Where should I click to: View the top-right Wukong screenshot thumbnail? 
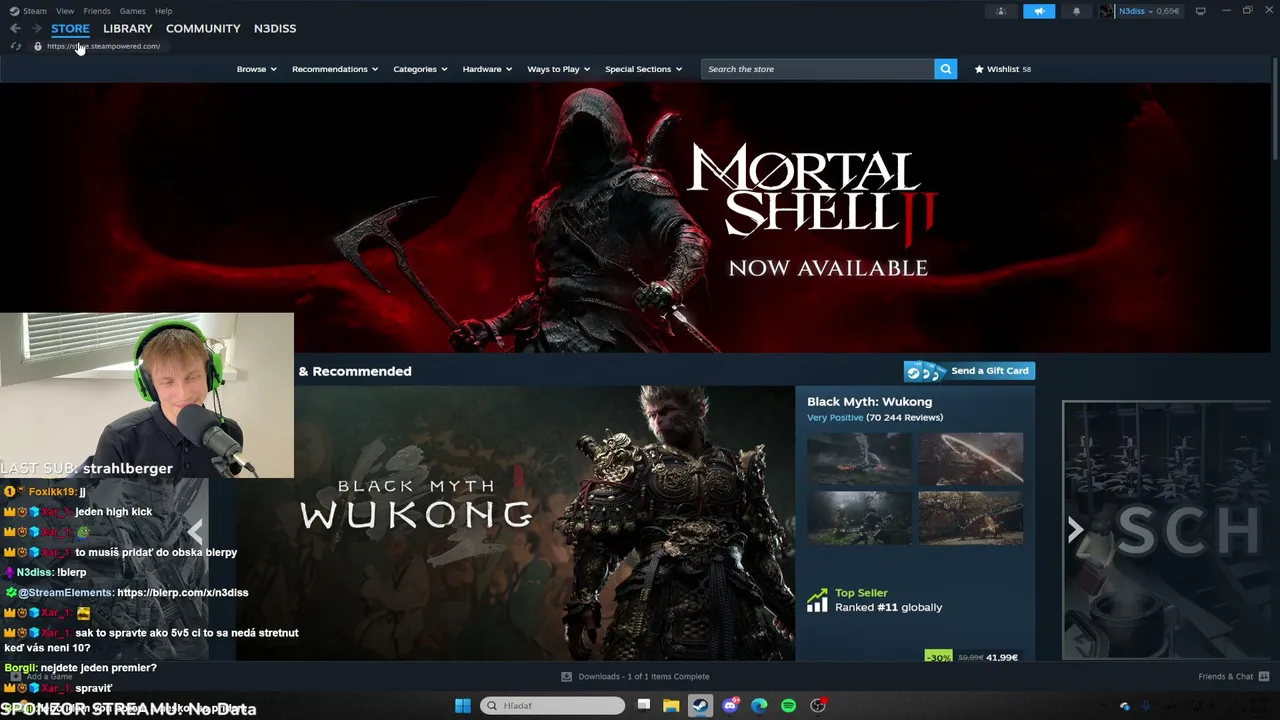(x=971, y=458)
